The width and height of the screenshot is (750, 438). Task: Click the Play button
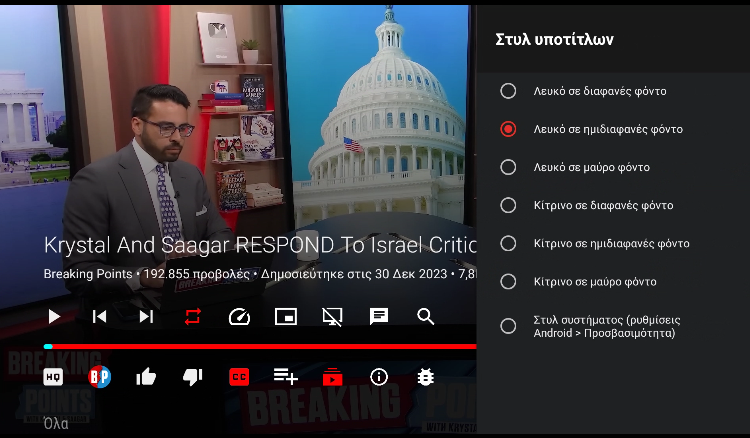(x=54, y=317)
